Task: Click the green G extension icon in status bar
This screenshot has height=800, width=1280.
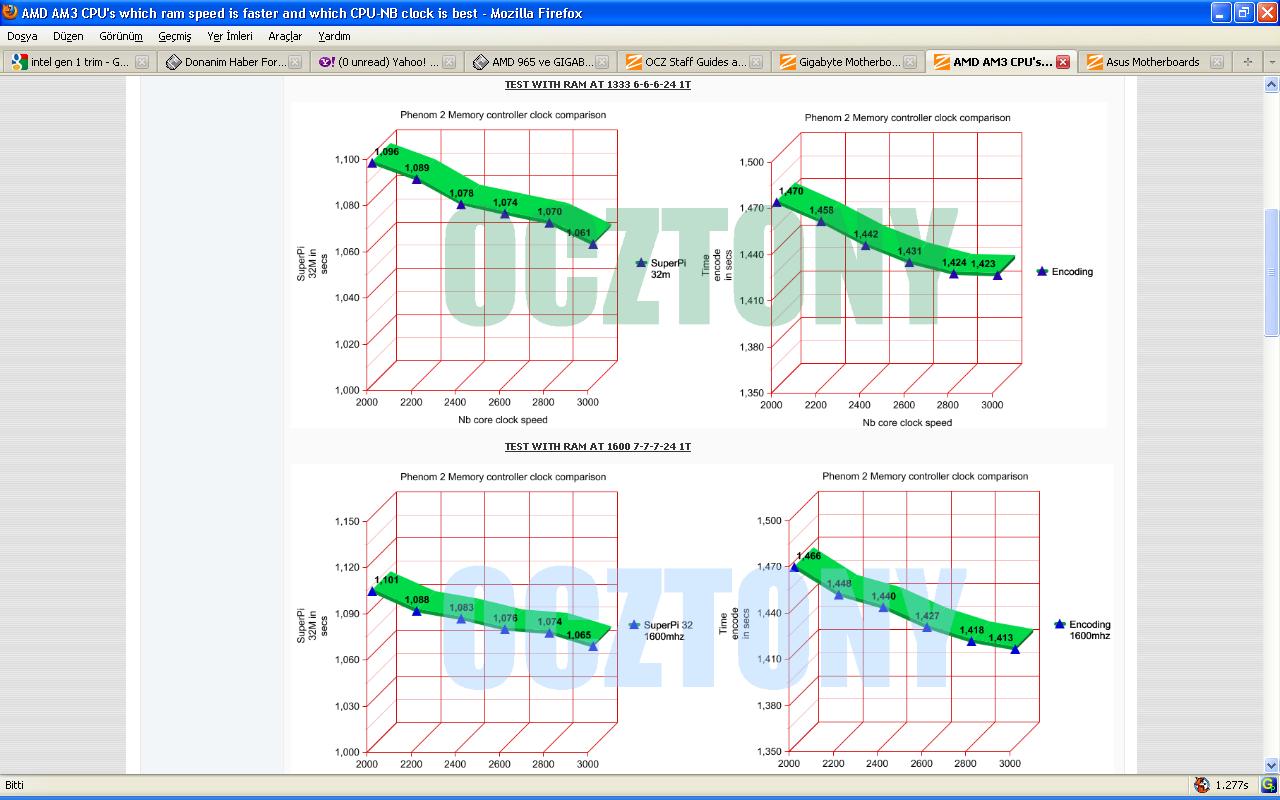Action: [1268, 785]
